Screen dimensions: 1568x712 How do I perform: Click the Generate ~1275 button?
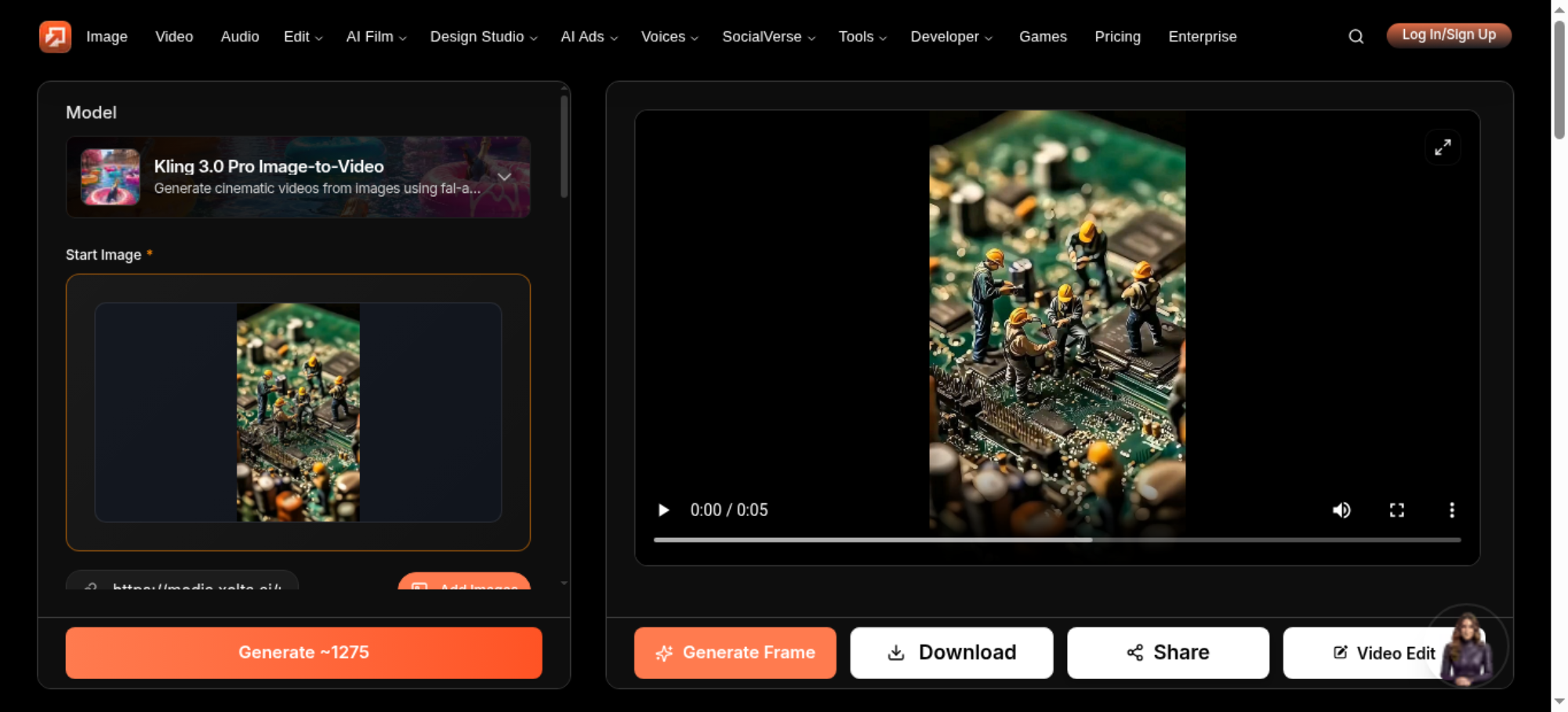click(x=304, y=652)
